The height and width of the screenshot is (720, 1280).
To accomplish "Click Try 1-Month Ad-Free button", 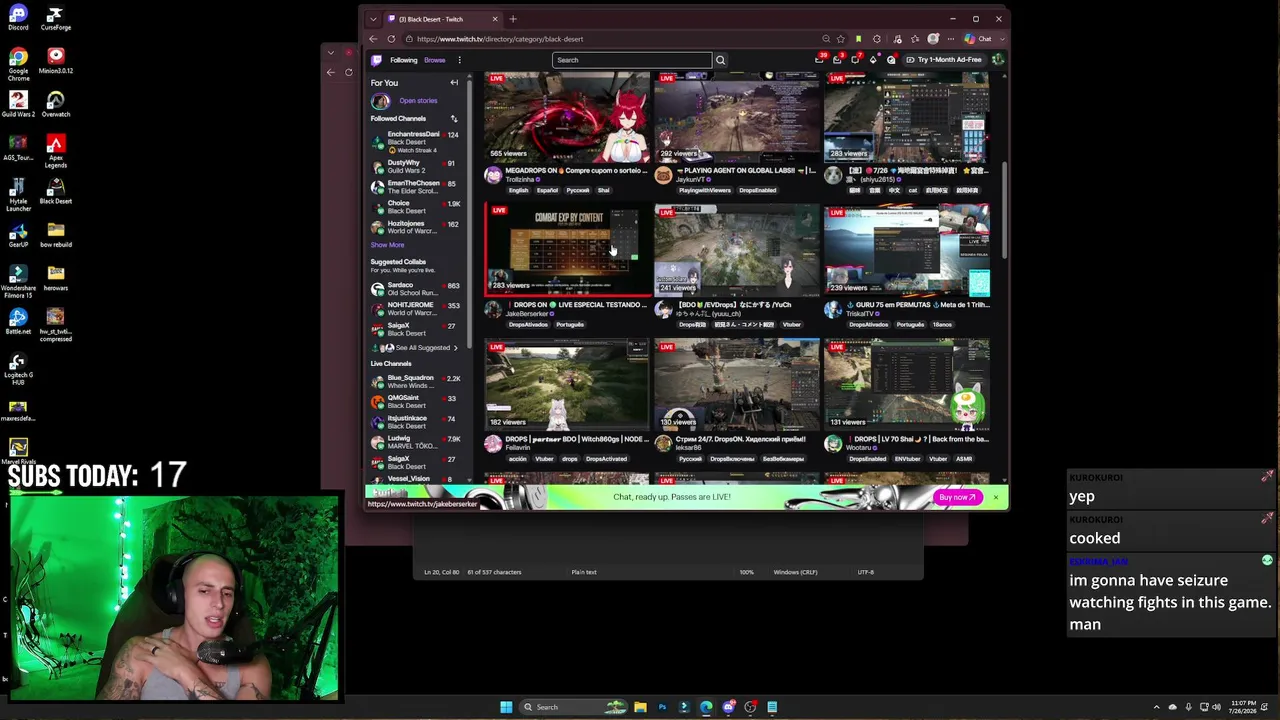I will click(x=943, y=60).
